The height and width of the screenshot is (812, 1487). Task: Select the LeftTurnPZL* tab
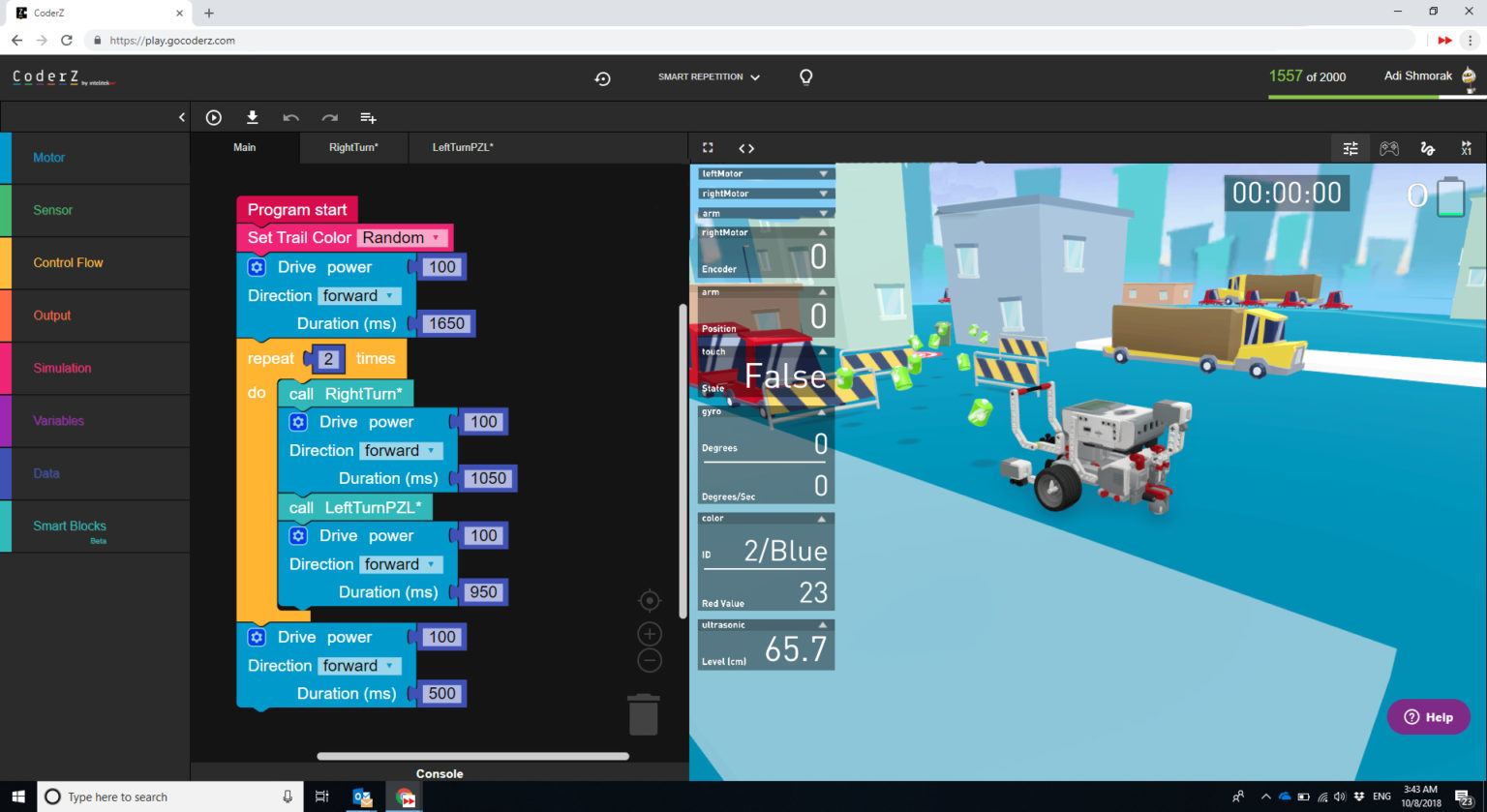[463, 147]
